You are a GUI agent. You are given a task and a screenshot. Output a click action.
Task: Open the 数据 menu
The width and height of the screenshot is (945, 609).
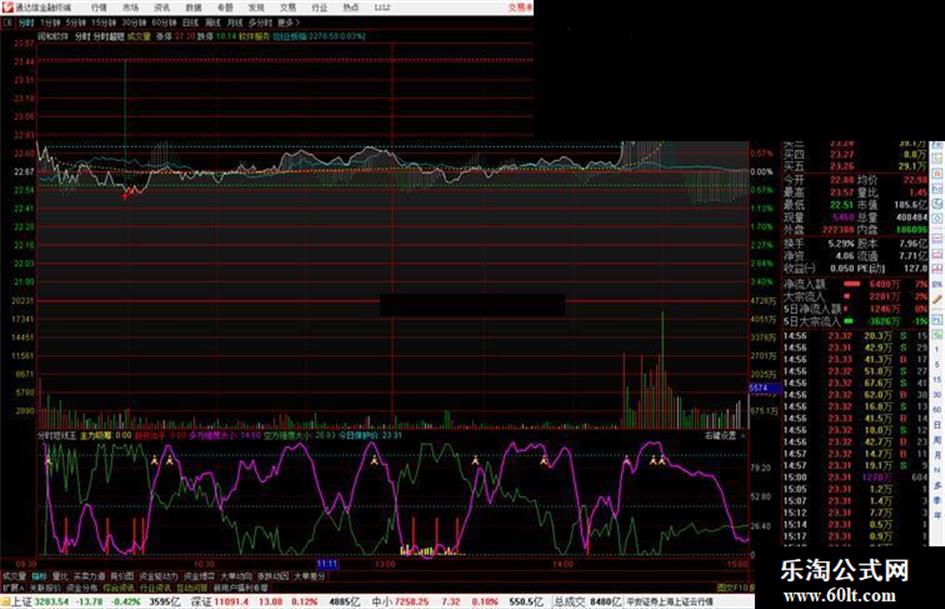point(193,8)
